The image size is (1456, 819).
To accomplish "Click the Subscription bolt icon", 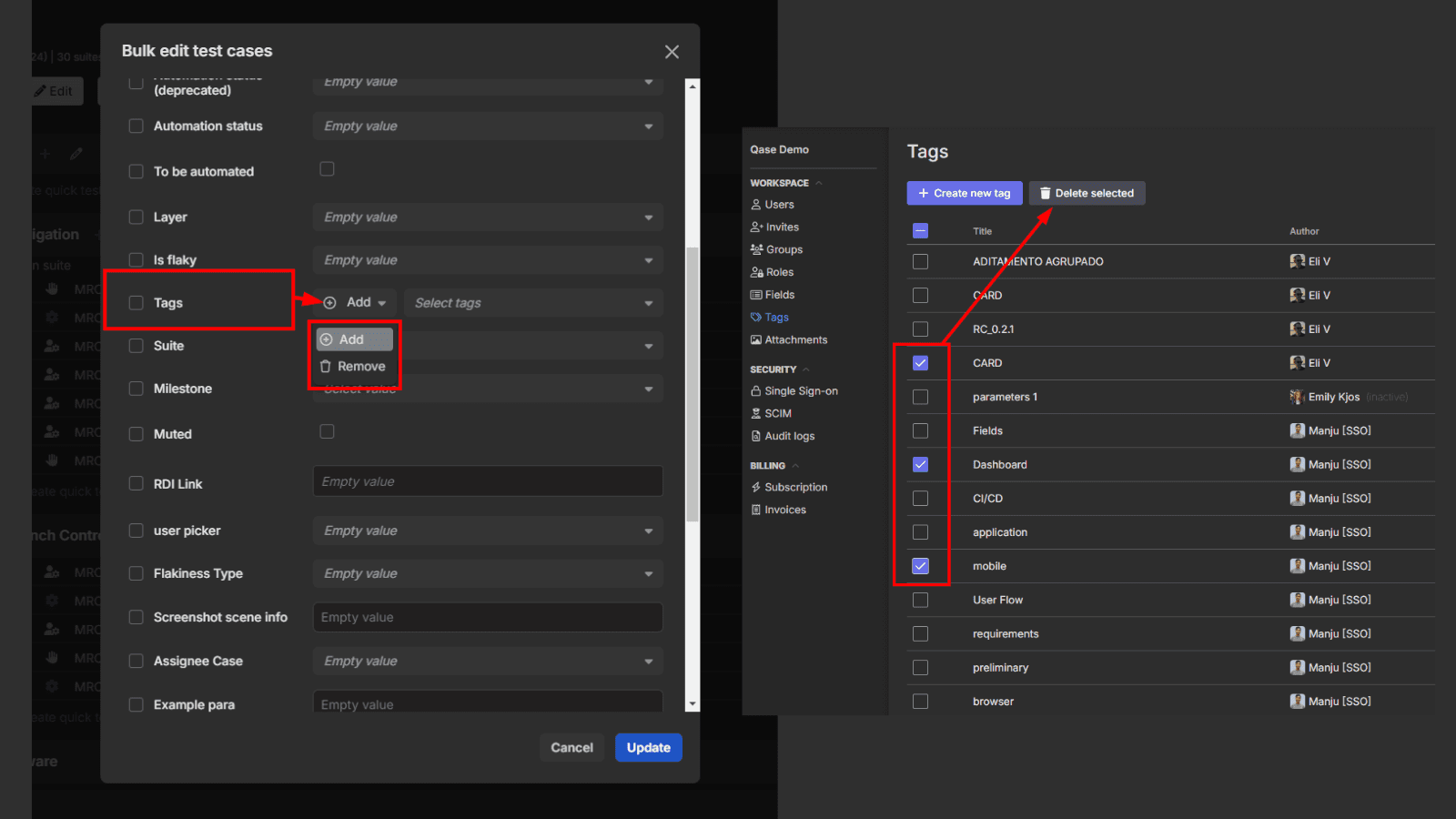I will pyautogui.click(x=756, y=488).
